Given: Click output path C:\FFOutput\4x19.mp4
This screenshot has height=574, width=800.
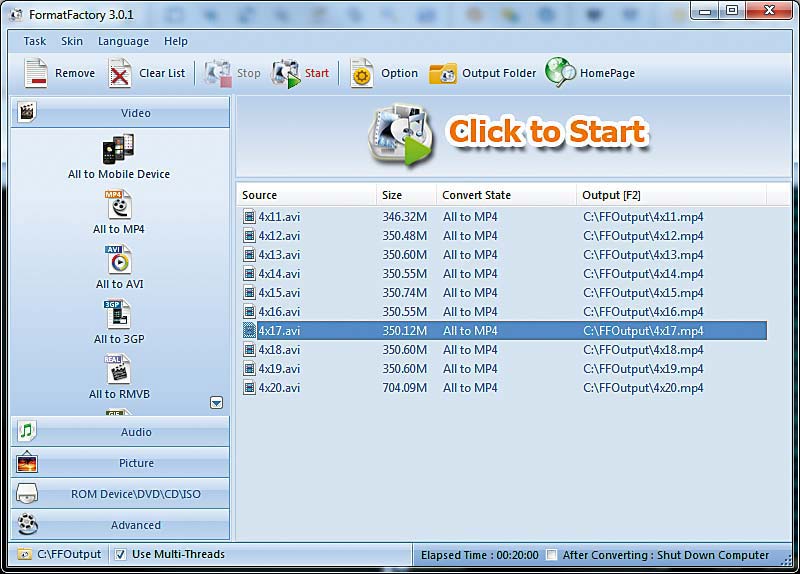Looking at the screenshot, I should [643, 368].
